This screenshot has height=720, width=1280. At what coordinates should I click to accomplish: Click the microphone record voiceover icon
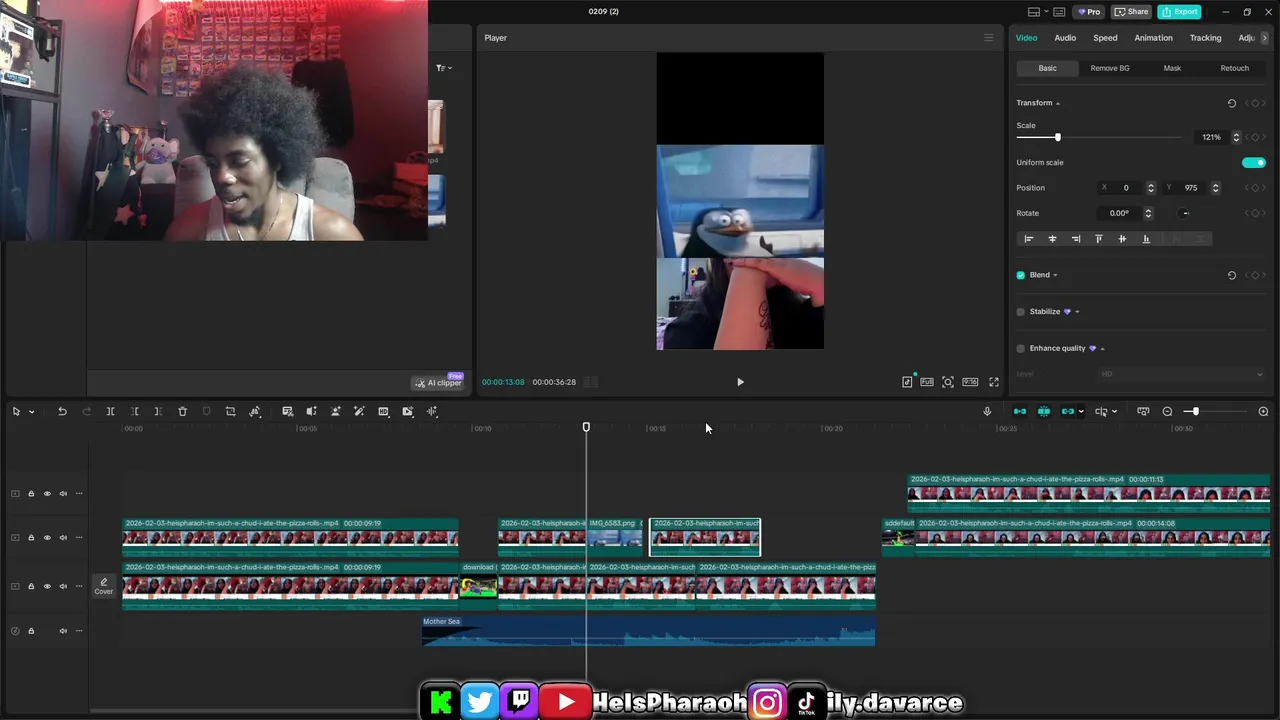tap(987, 411)
